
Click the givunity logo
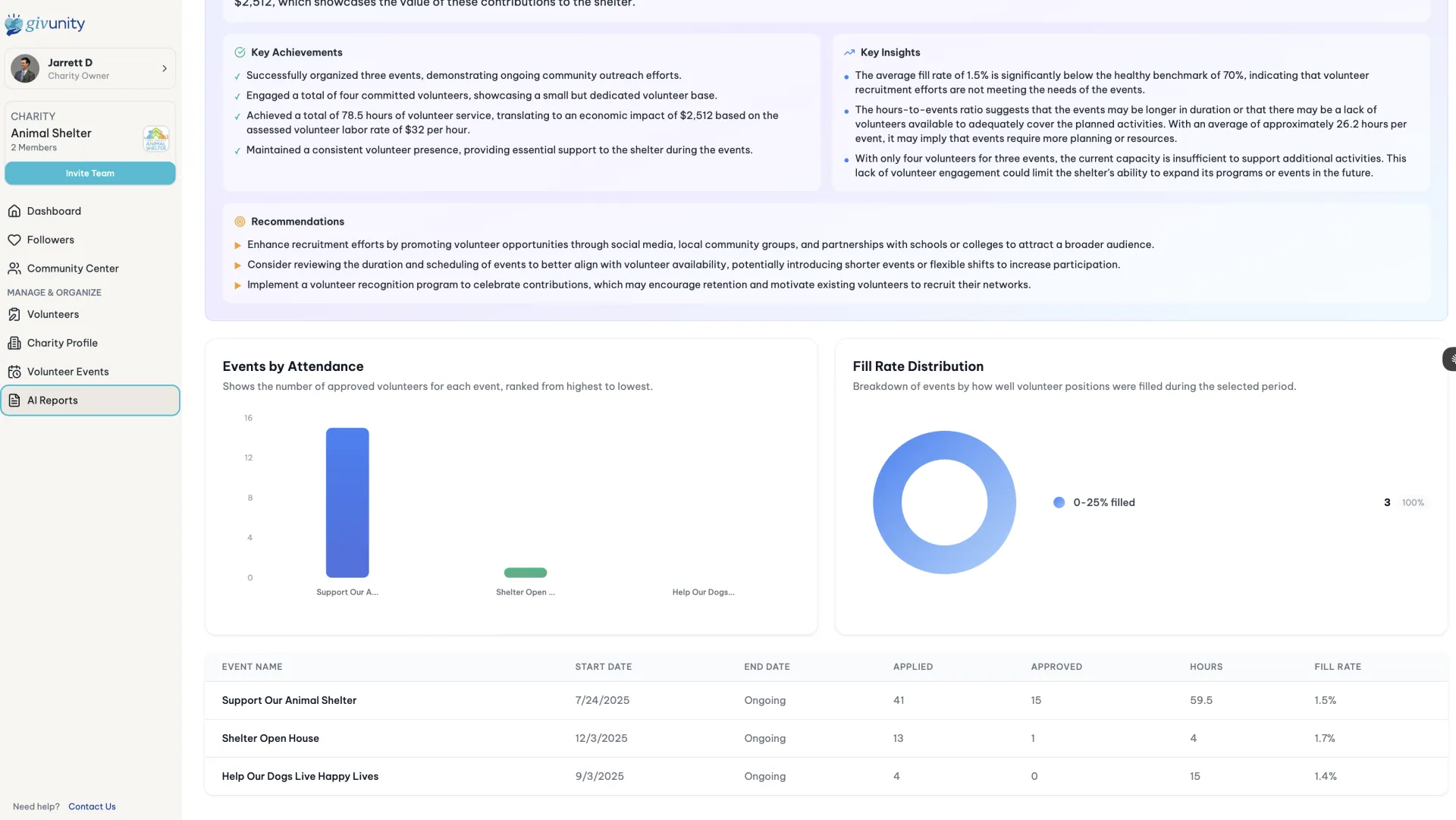[45, 24]
